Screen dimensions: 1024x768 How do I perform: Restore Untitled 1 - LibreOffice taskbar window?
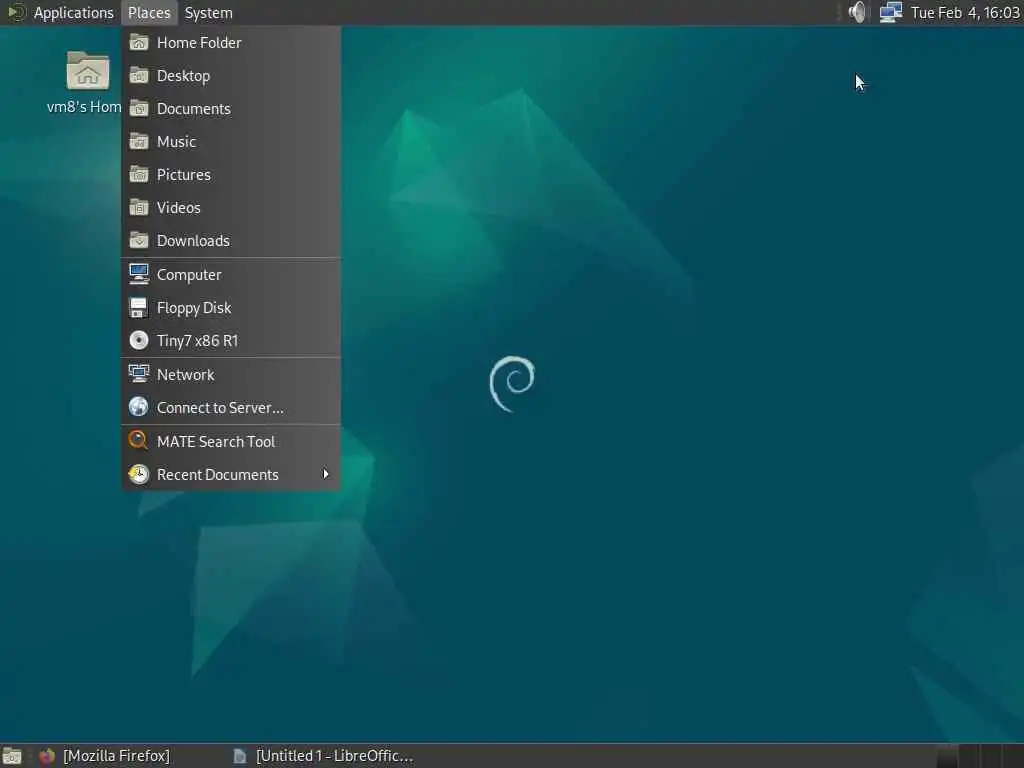click(x=325, y=756)
